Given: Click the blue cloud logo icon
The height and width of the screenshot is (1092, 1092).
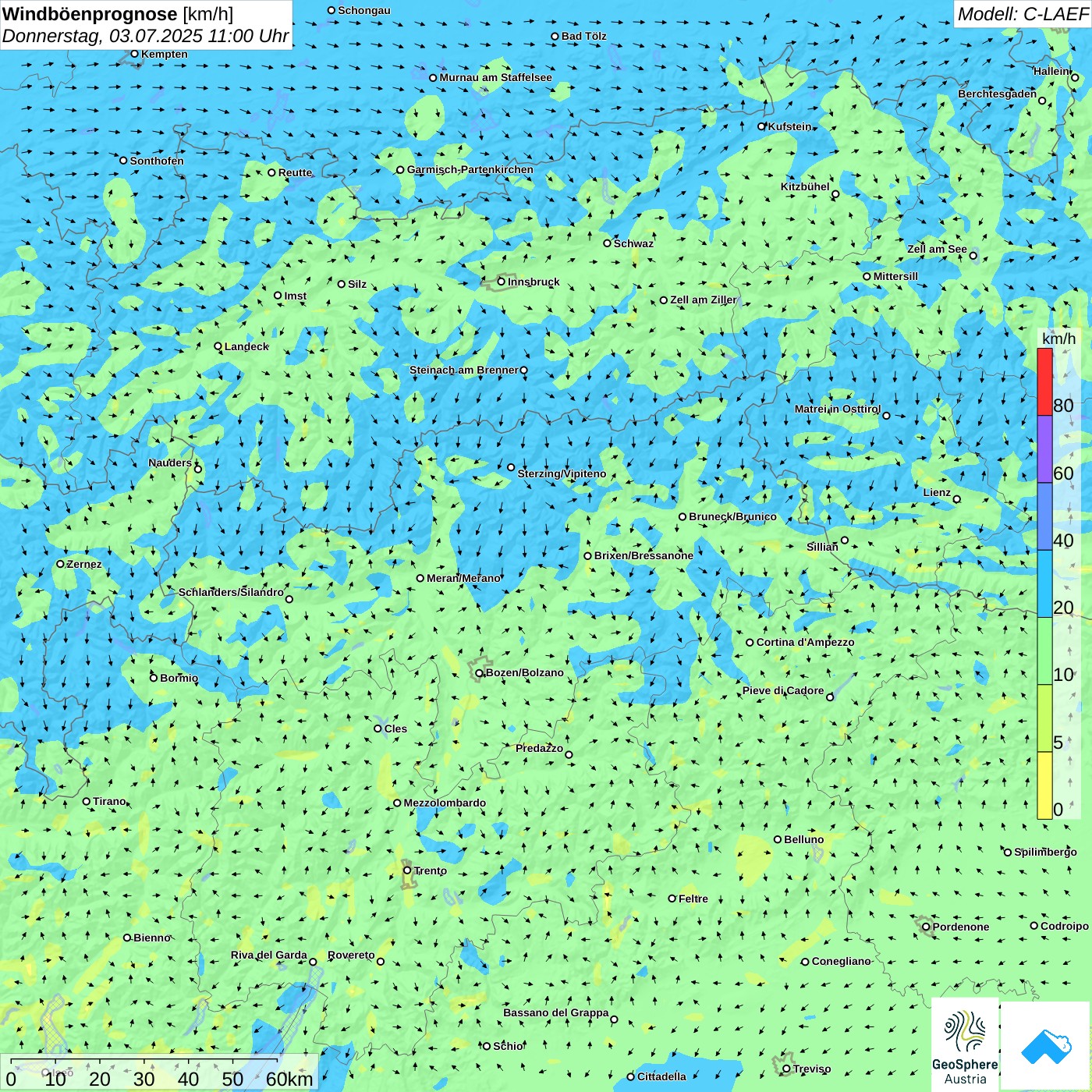Looking at the screenshot, I should coord(1046,1047).
